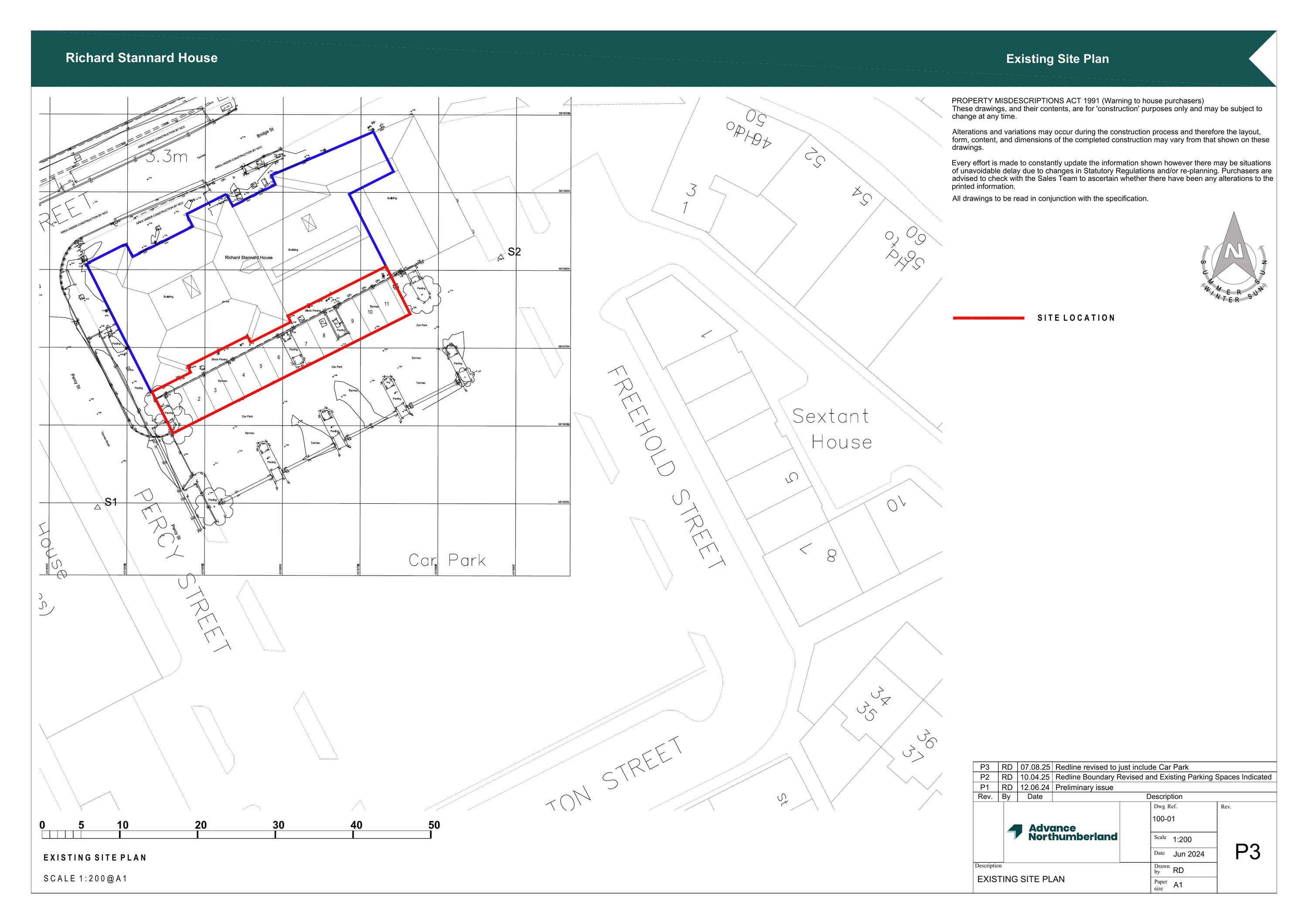This screenshot has height=924, width=1308.
Task: Click the Richard Stannard House banner title
Action: pos(141,58)
